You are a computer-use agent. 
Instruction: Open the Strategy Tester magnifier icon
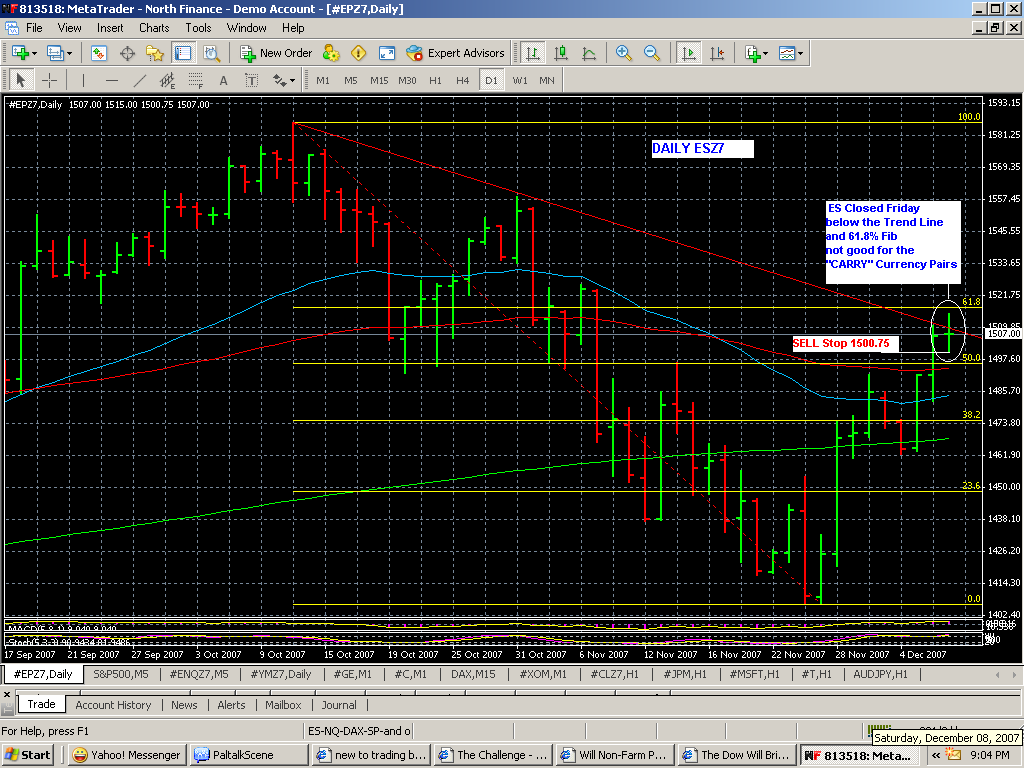pos(211,53)
